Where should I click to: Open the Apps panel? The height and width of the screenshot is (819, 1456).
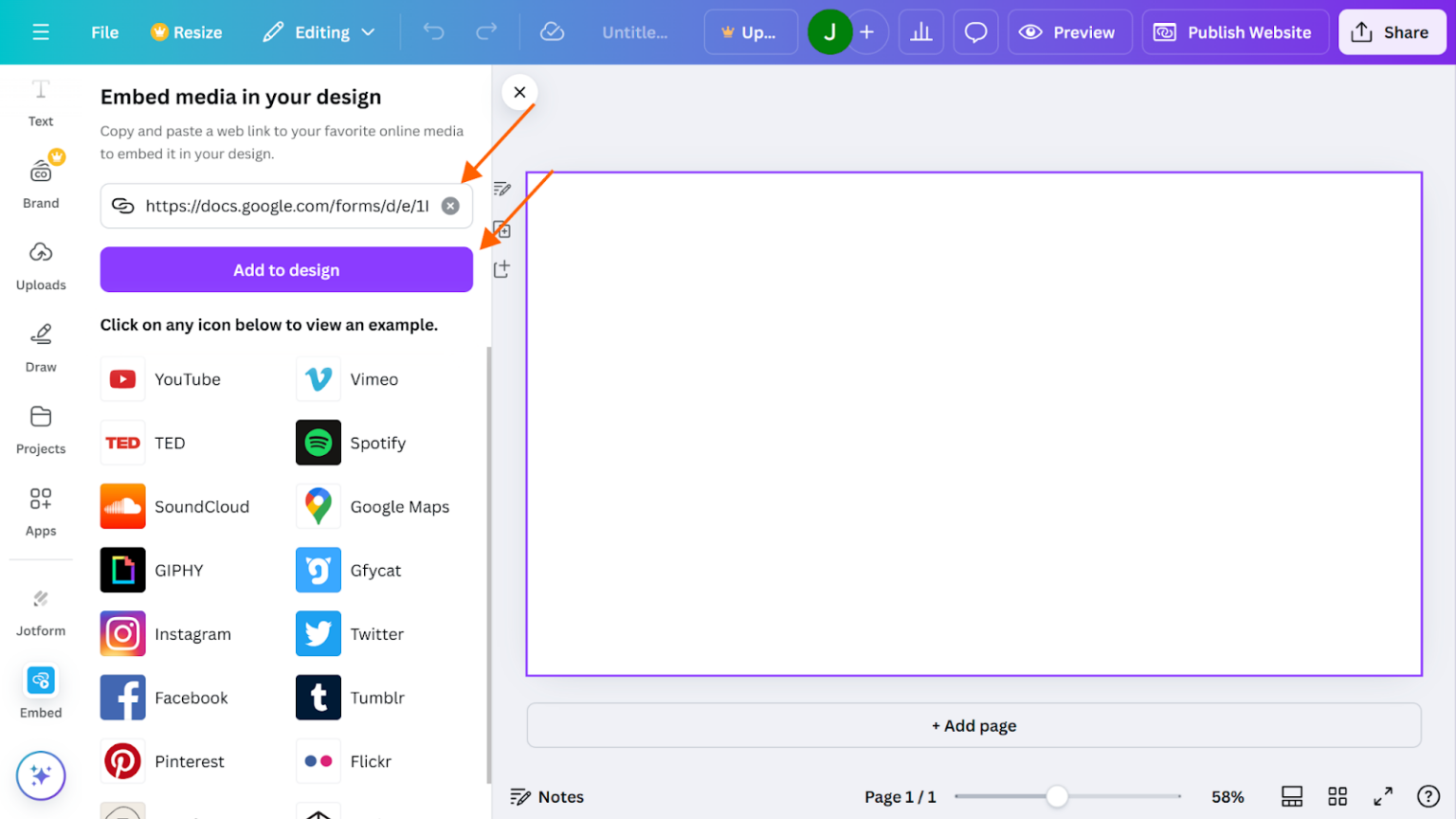[40, 510]
